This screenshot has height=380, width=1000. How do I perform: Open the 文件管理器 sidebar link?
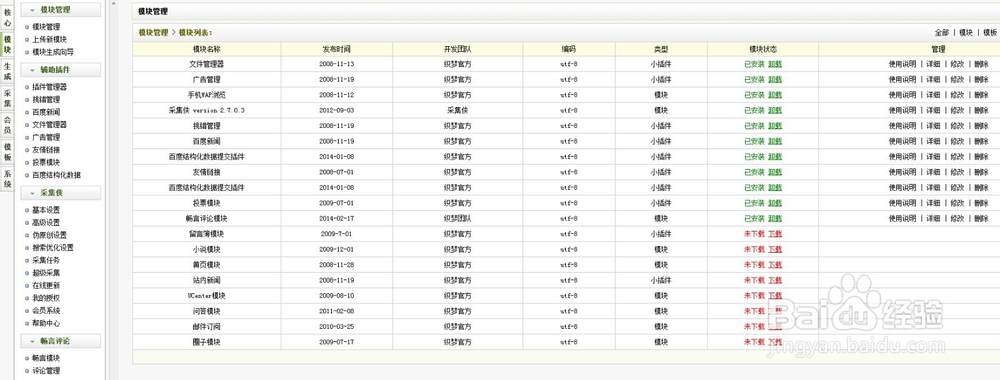click(50, 124)
